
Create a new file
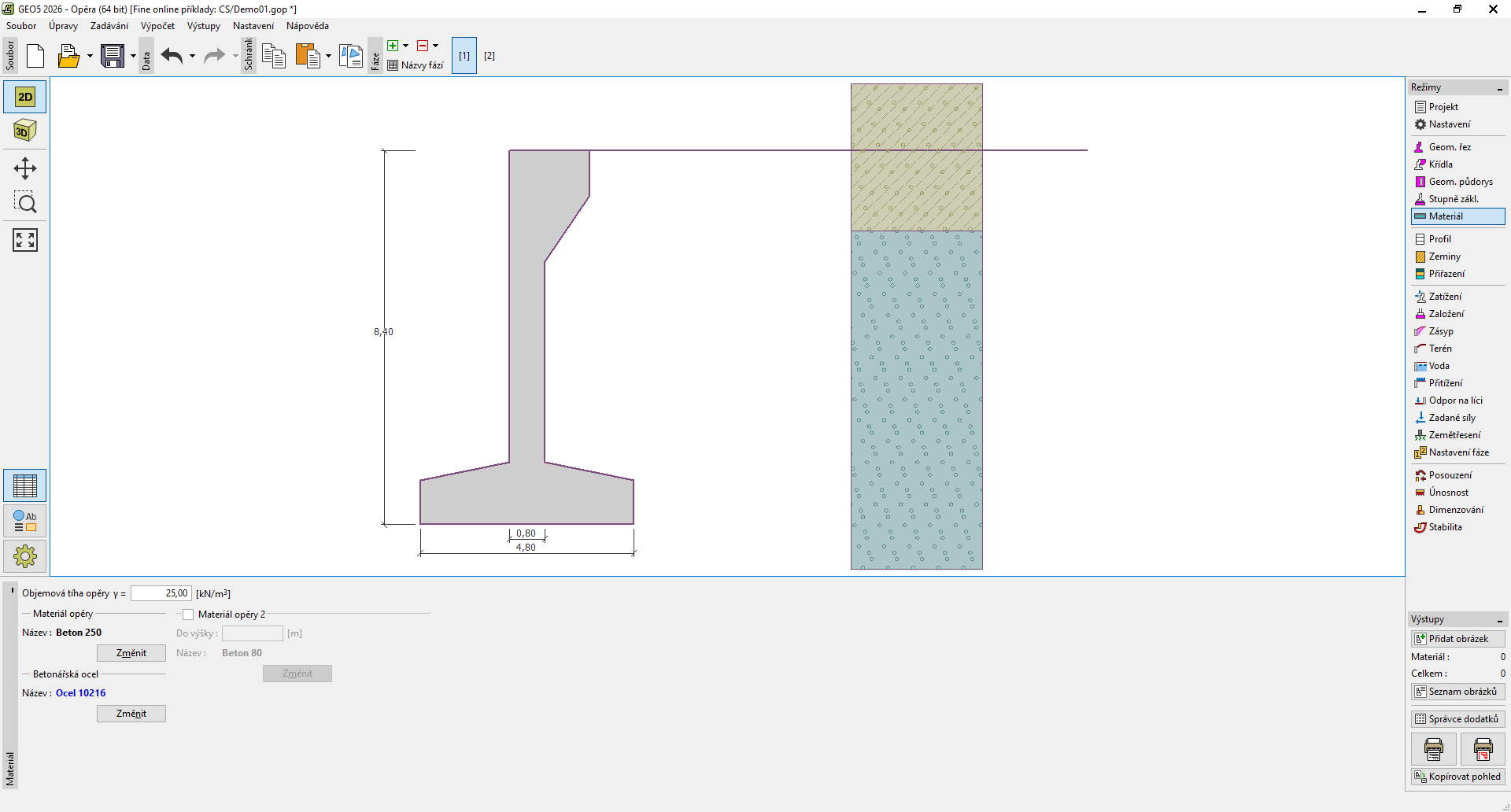(35, 56)
